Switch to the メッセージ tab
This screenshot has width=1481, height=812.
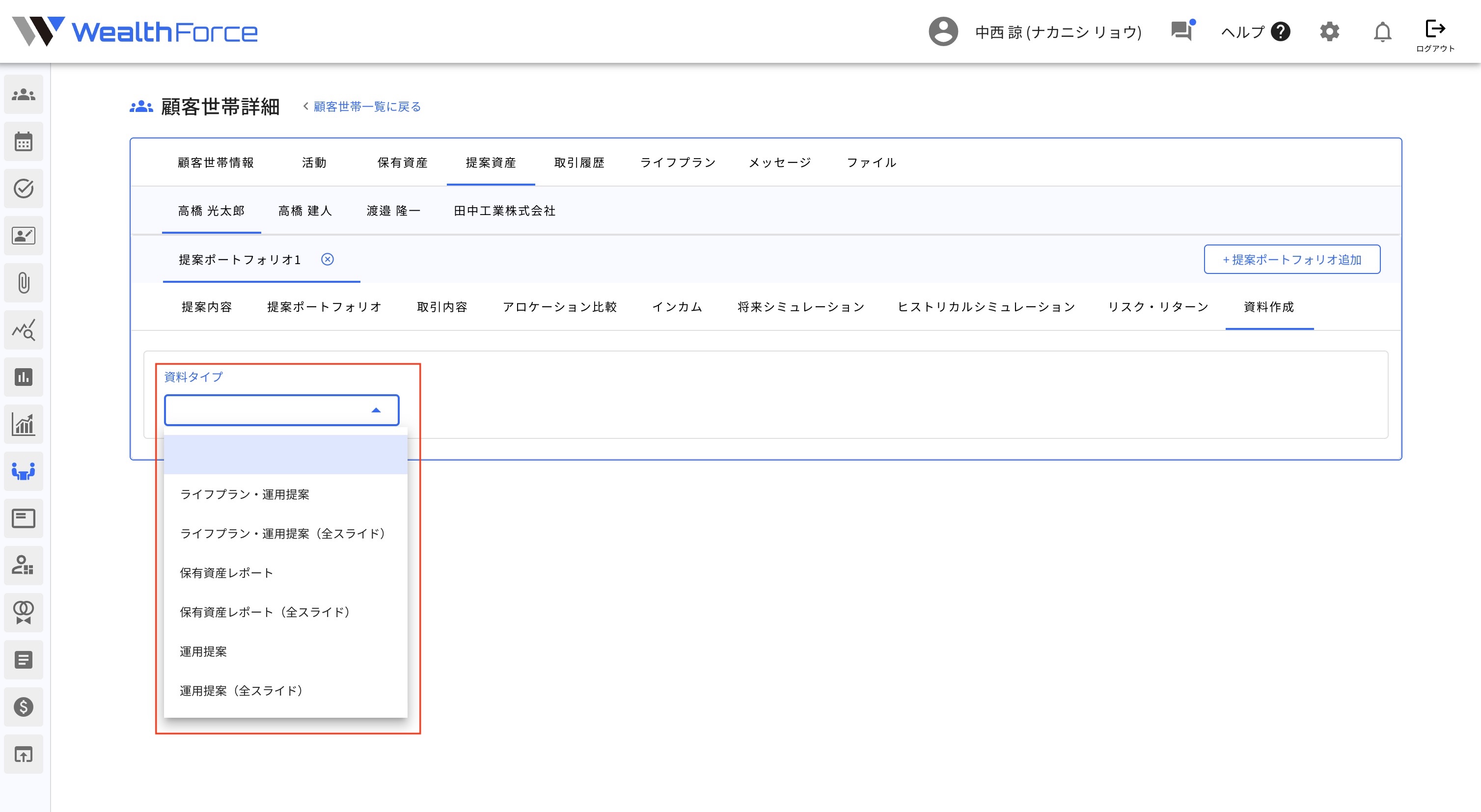click(780, 162)
